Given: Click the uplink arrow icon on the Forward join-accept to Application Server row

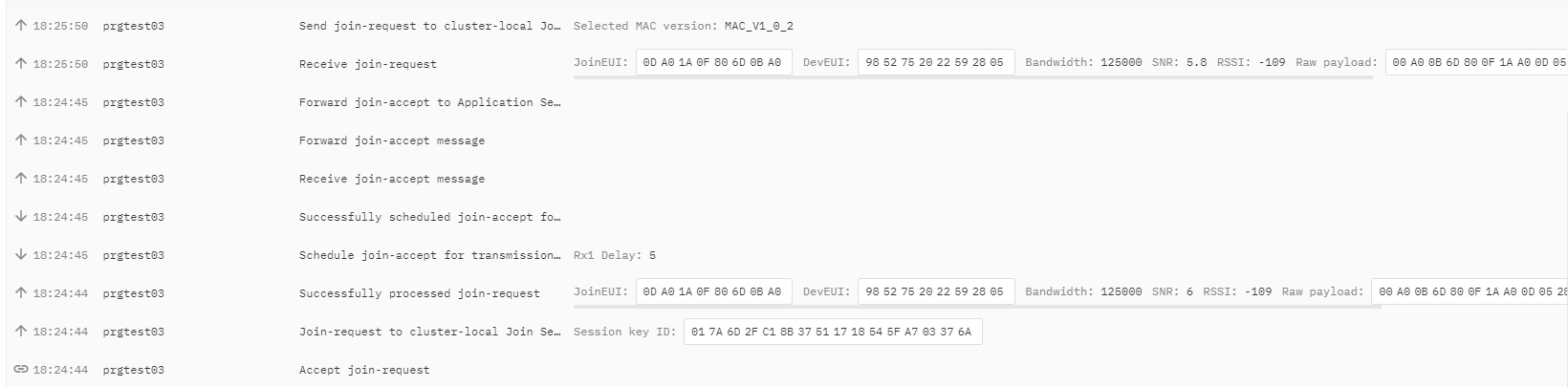Looking at the screenshot, I should (x=20, y=102).
